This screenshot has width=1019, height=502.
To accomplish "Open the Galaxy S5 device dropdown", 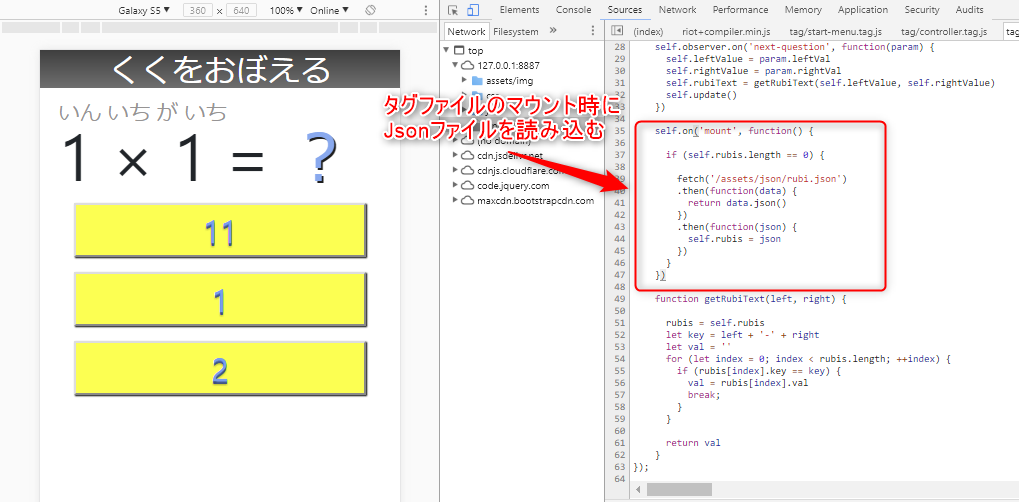I will click(144, 10).
